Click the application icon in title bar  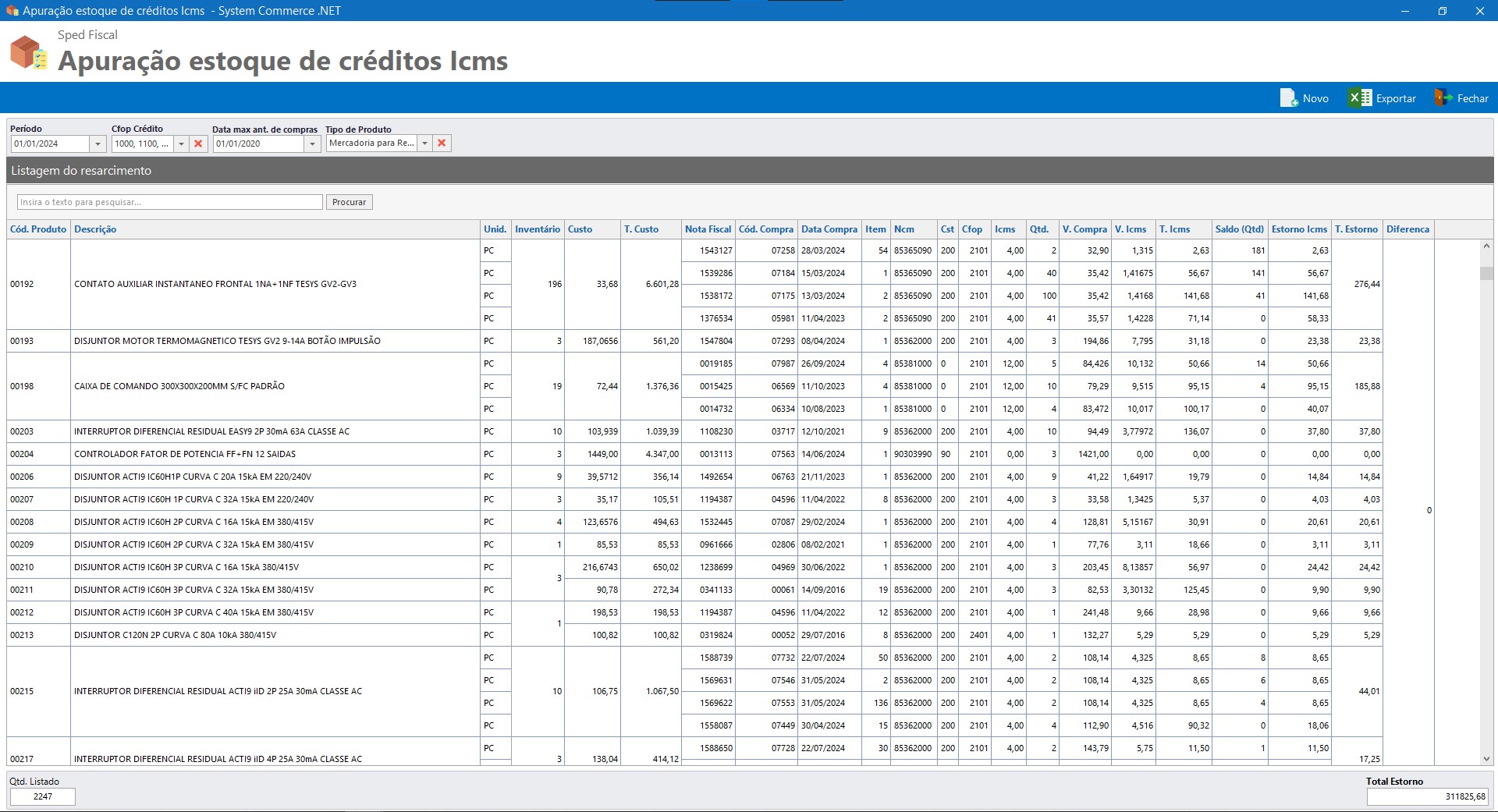[x=12, y=11]
